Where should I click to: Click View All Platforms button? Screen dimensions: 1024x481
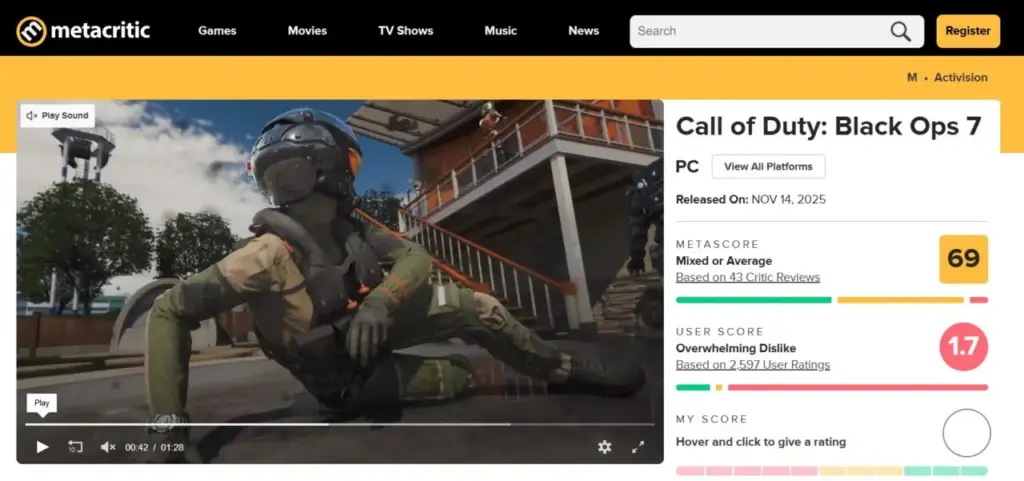[768, 166]
